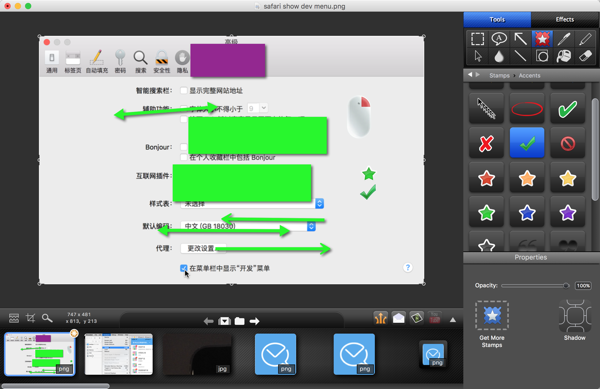Select the highlighter marker tool
600x389 pixels.
(585, 39)
